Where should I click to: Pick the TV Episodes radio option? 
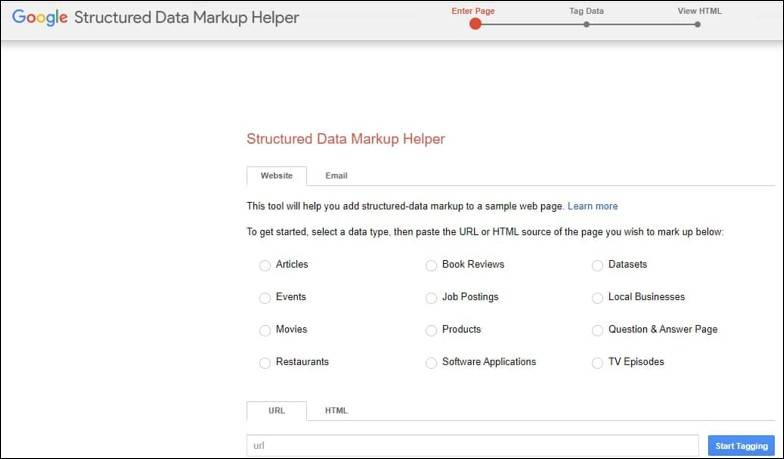pos(597,363)
